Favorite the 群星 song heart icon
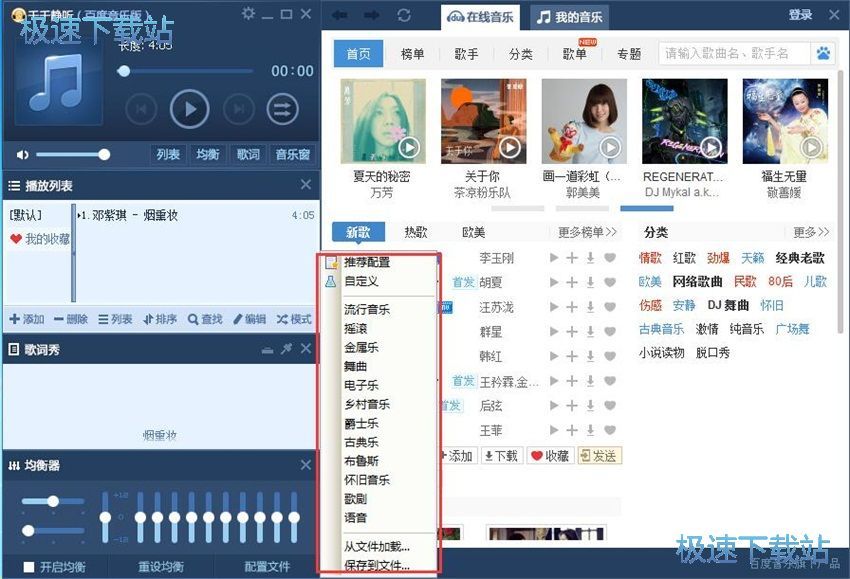This screenshot has height=579, width=850. 610,332
